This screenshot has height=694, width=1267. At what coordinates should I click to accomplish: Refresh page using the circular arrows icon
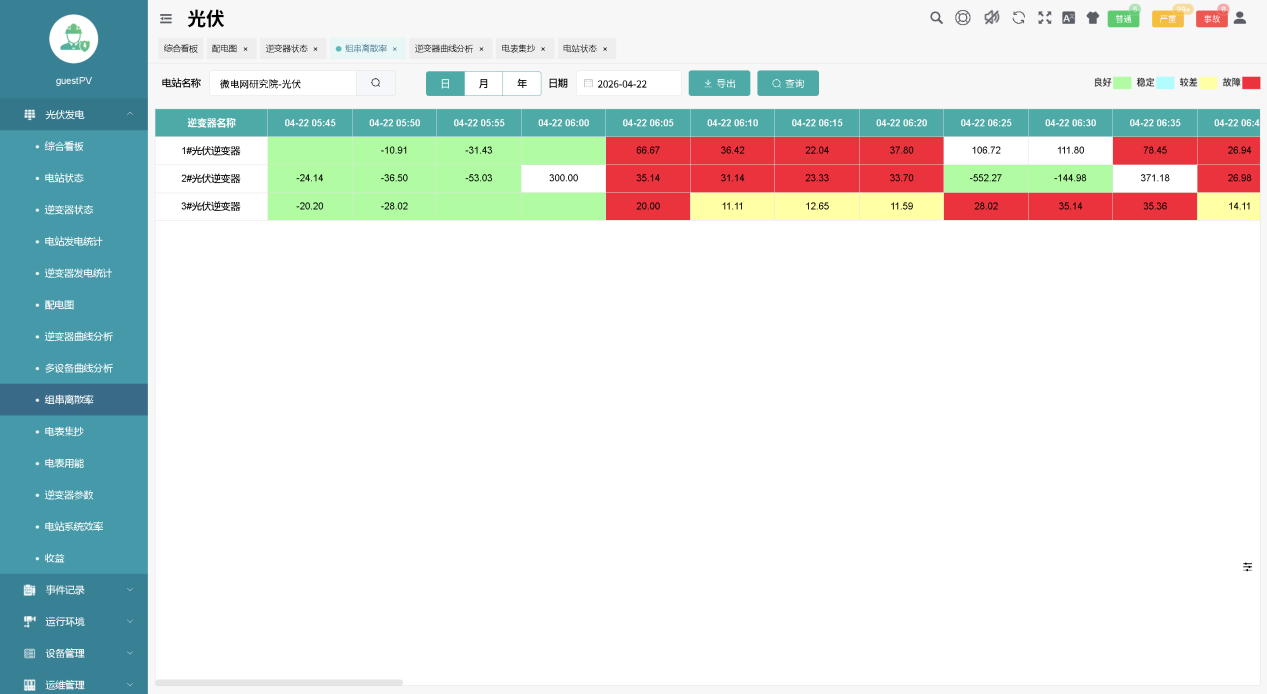[1018, 17]
